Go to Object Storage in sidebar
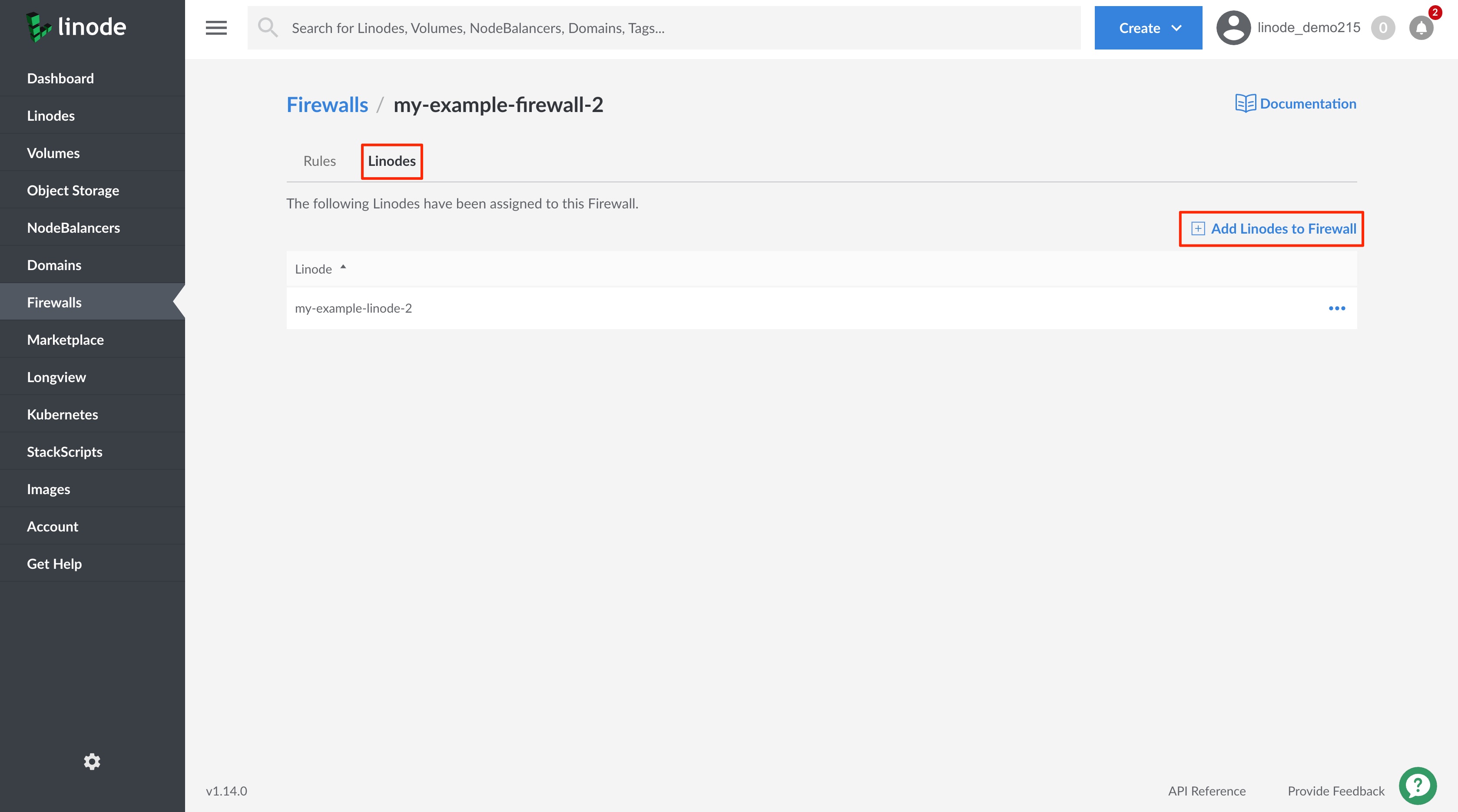Image resolution: width=1458 pixels, height=812 pixels. (73, 190)
